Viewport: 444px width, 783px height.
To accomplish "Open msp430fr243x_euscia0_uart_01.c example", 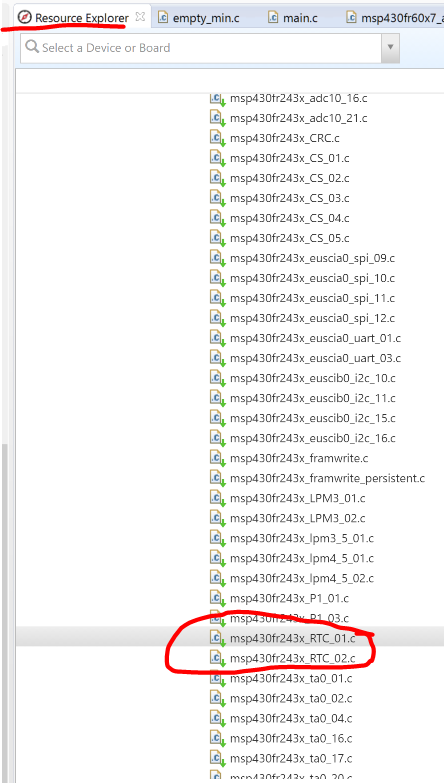I will point(315,339).
